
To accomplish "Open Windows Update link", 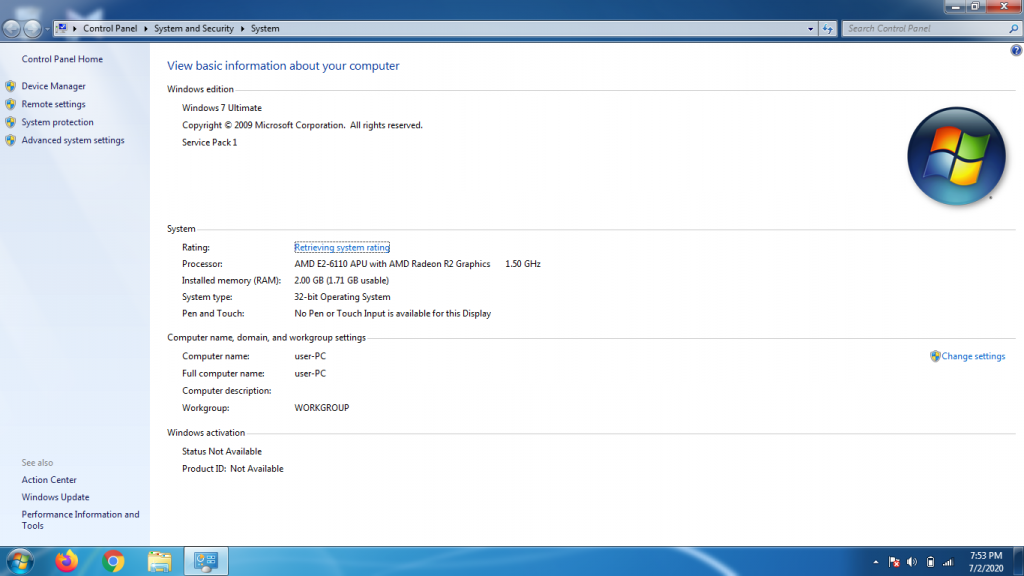I will pyautogui.click(x=56, y=497).
